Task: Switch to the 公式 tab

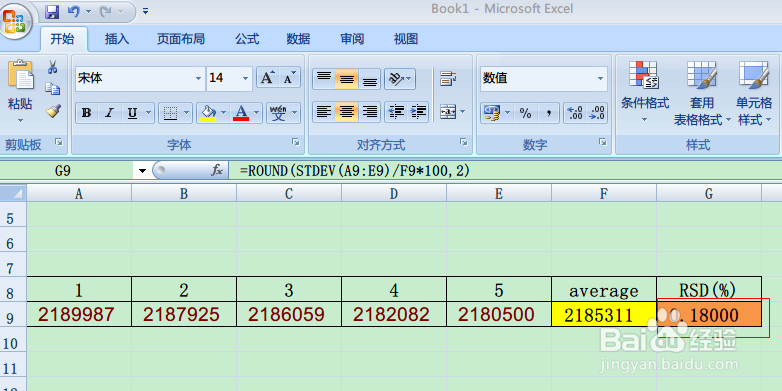Action: (x=247, y=39)
